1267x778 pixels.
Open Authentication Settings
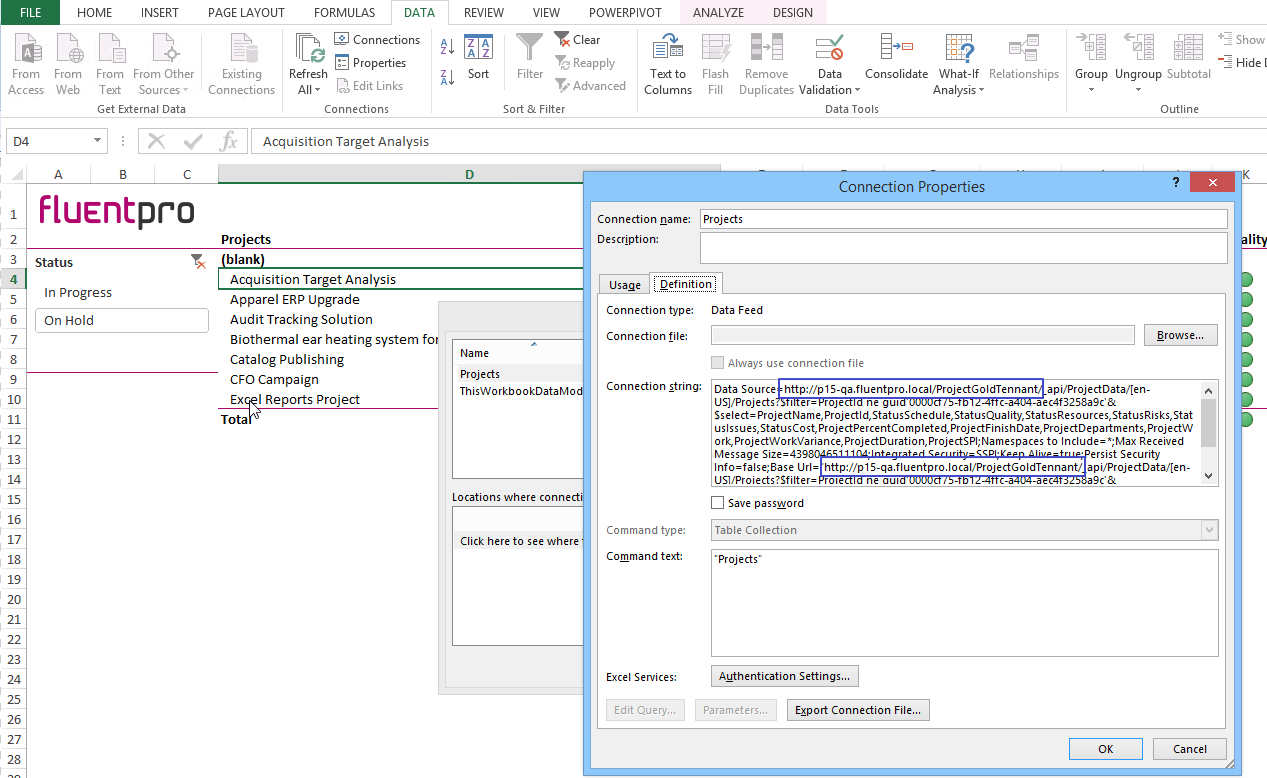click(x=784, y=676)
